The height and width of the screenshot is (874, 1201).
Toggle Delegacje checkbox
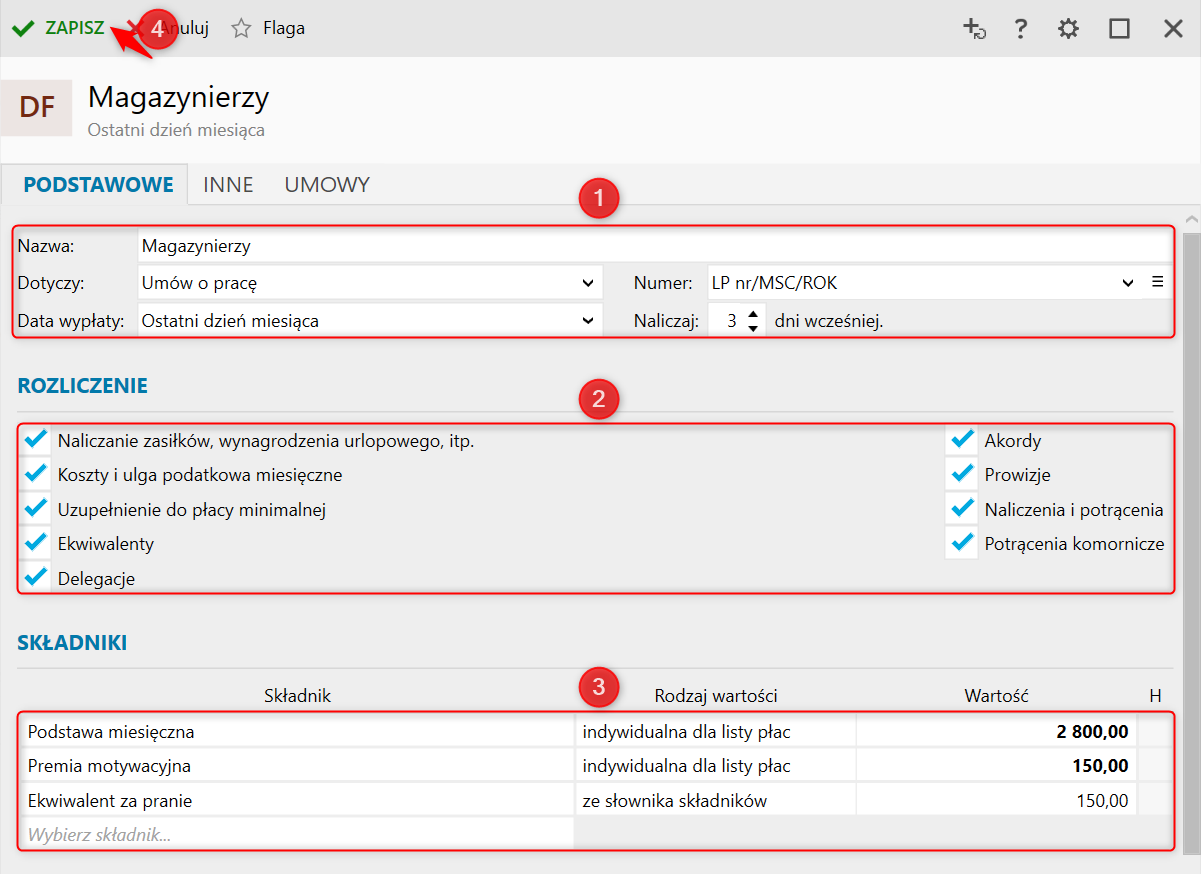tap(36, 578)
